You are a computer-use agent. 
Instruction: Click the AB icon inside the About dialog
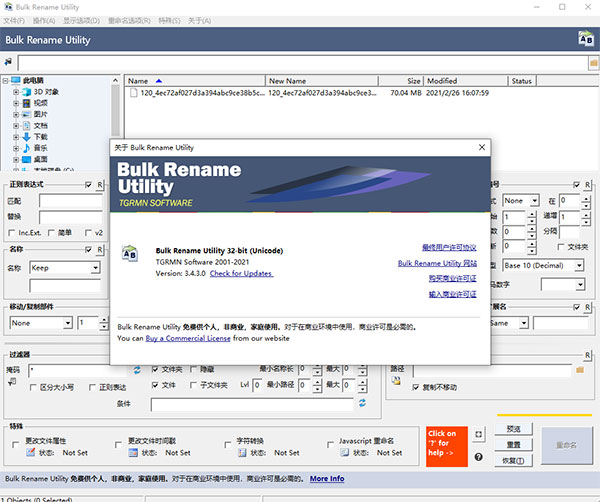click(x=130, y=253)
